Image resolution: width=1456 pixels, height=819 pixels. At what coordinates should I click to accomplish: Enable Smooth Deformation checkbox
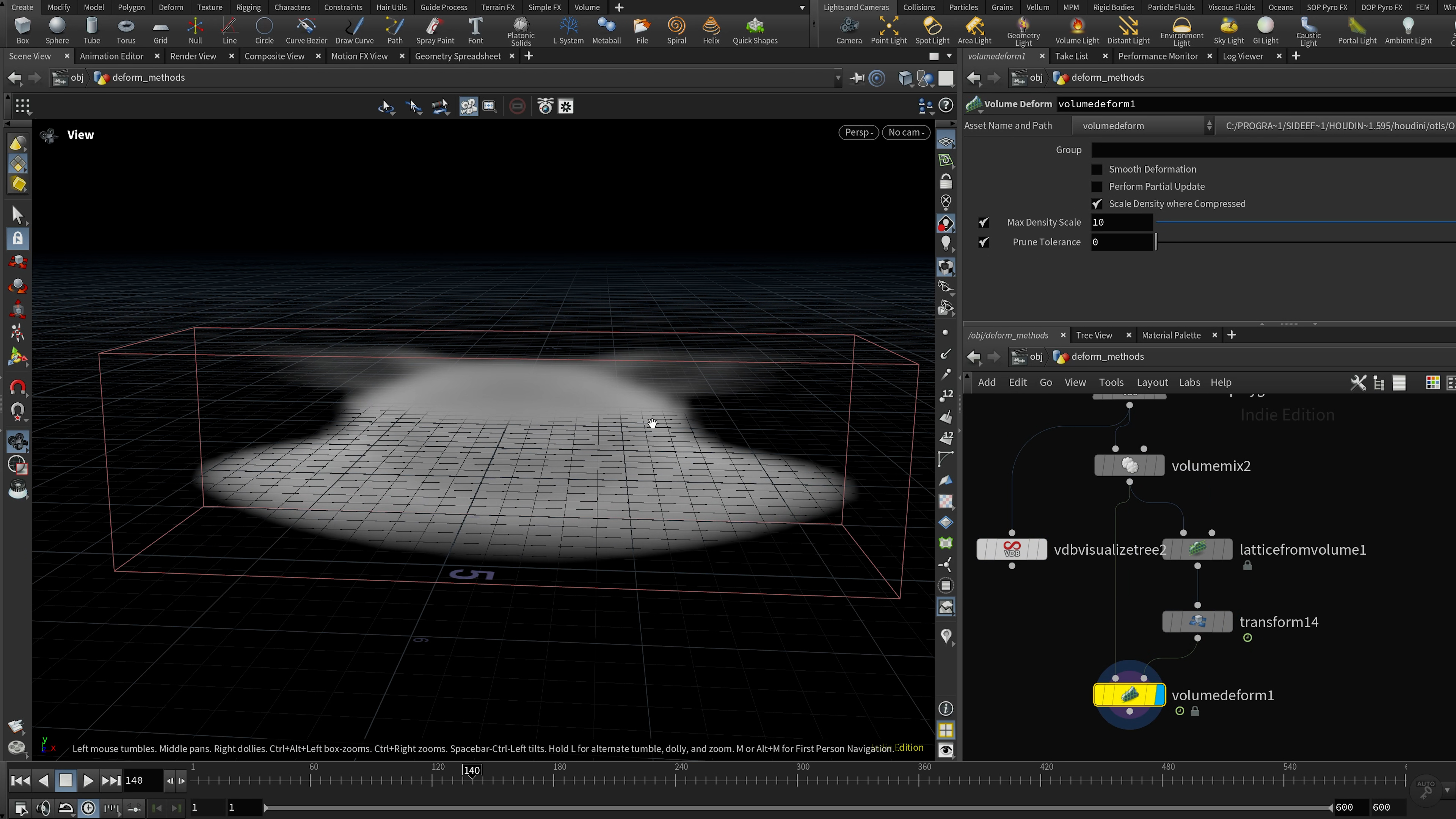(1097, 169)
